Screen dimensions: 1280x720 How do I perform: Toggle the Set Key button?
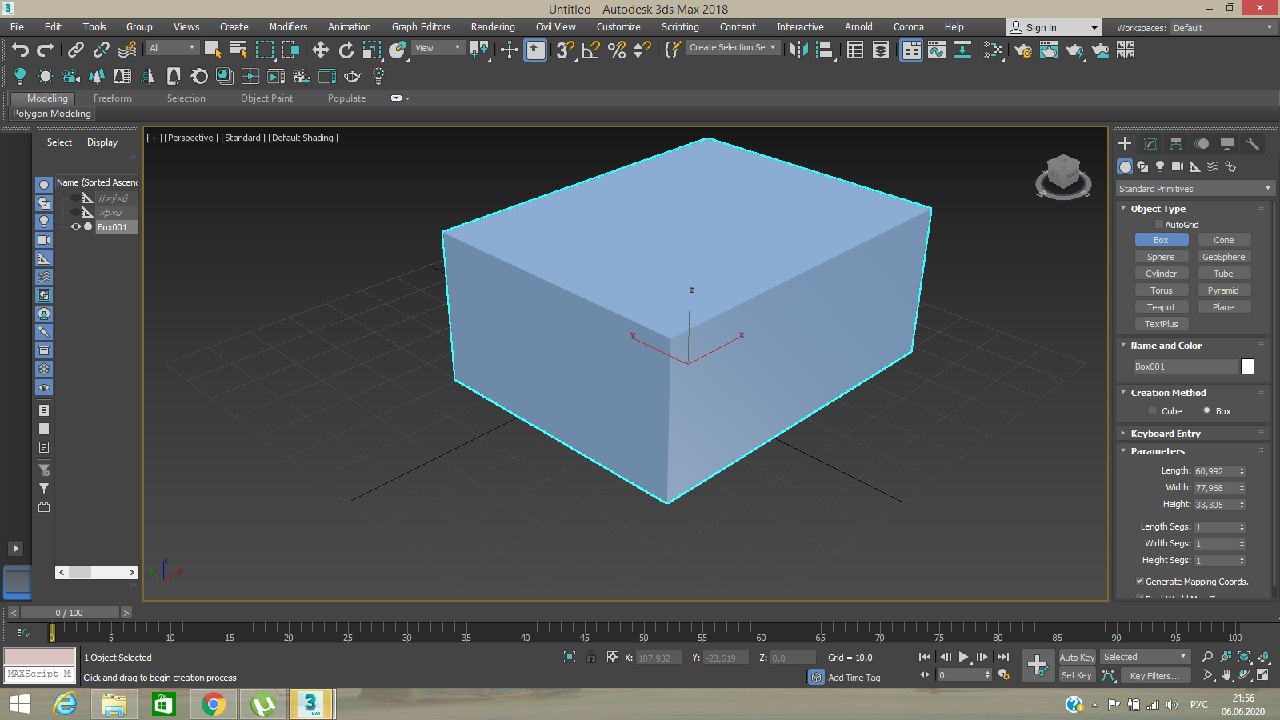pyautogui.click(x=1076, y=675)
